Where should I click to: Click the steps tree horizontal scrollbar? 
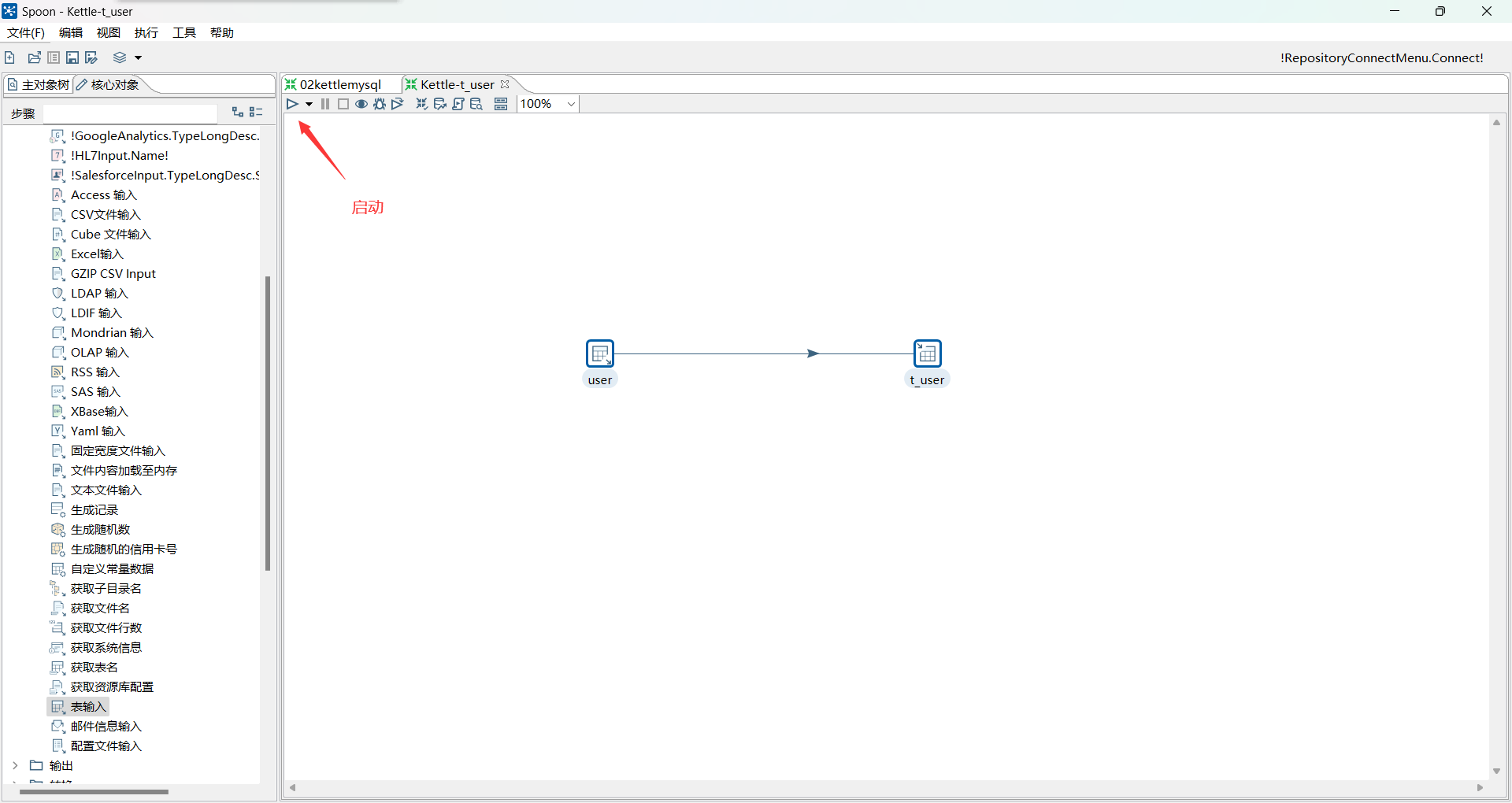click(94, 792)
